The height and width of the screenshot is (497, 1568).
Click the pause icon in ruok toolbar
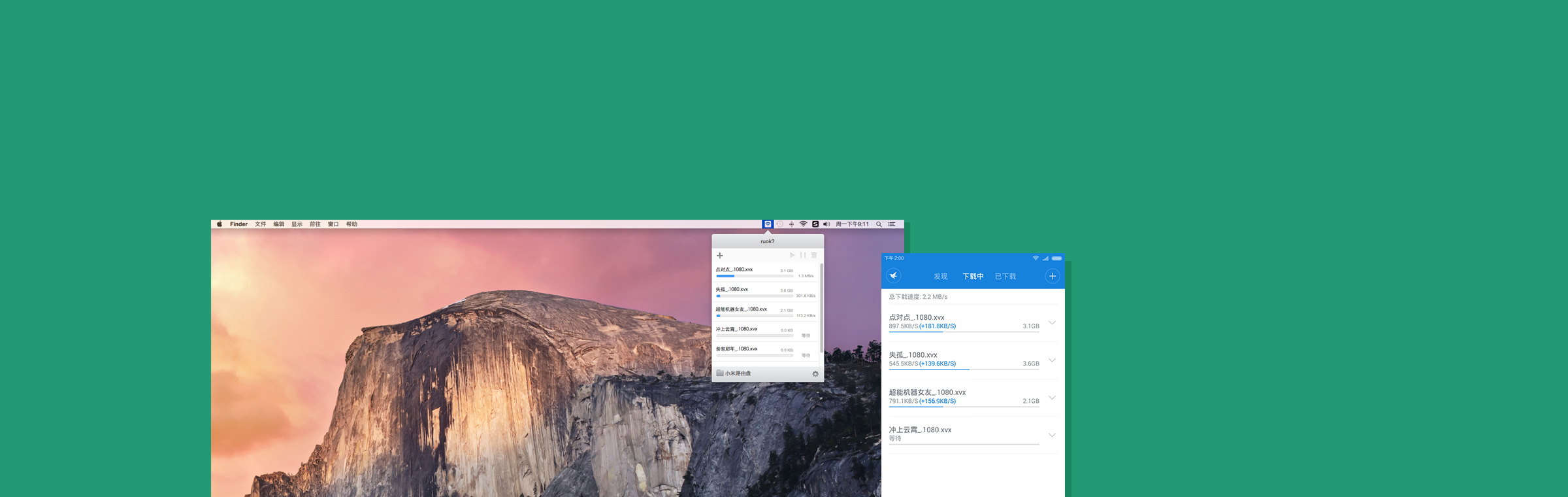coord(803,256)
